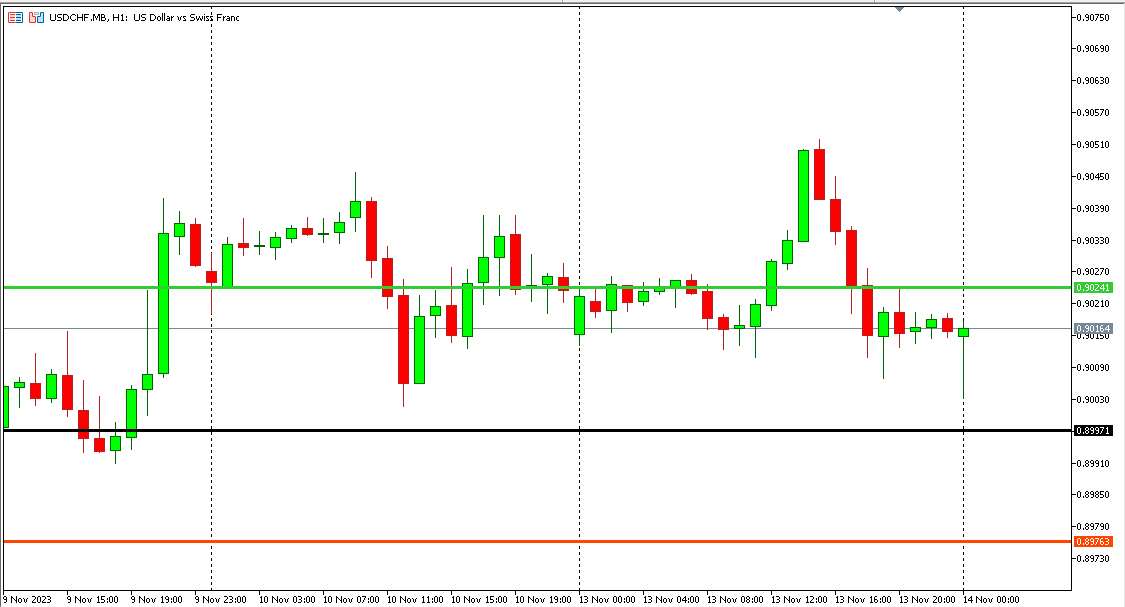The image size is (1125, 607).
Task: Click the 0.89790 price scale value
Action: 1093,527
